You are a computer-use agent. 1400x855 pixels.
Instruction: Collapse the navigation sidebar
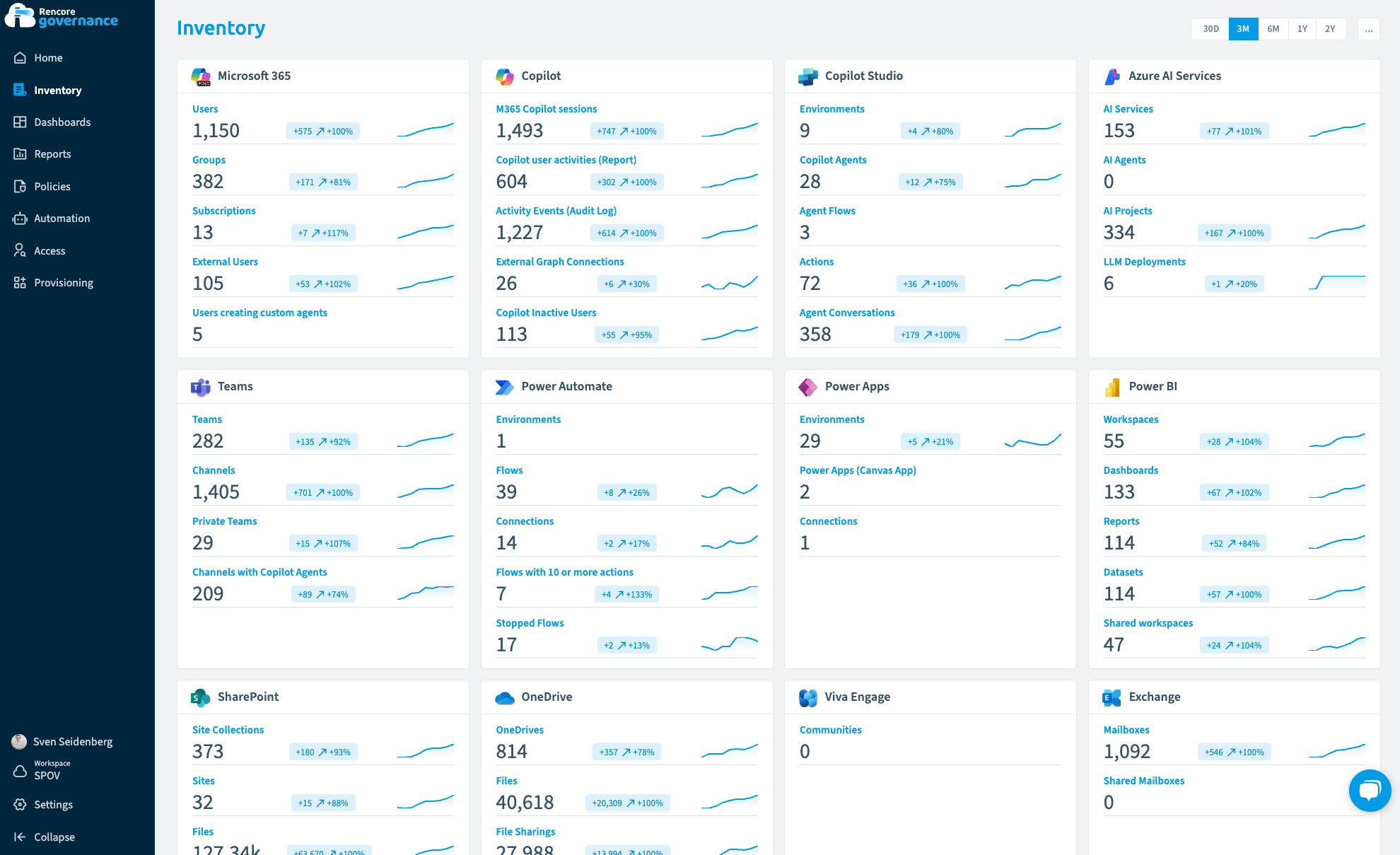point(20,837)
